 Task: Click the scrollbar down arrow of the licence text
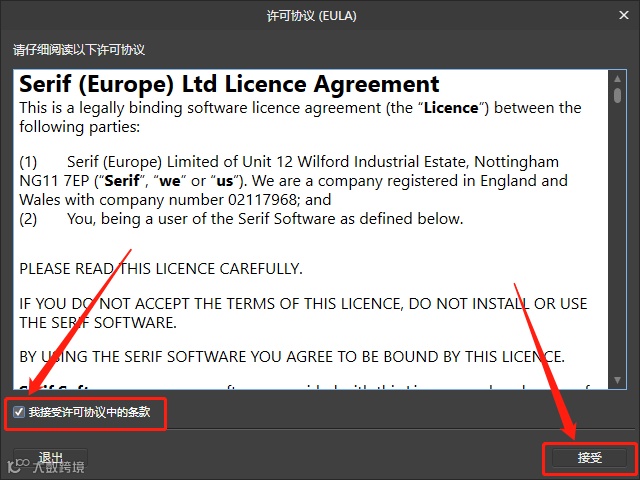click(617, 380)
